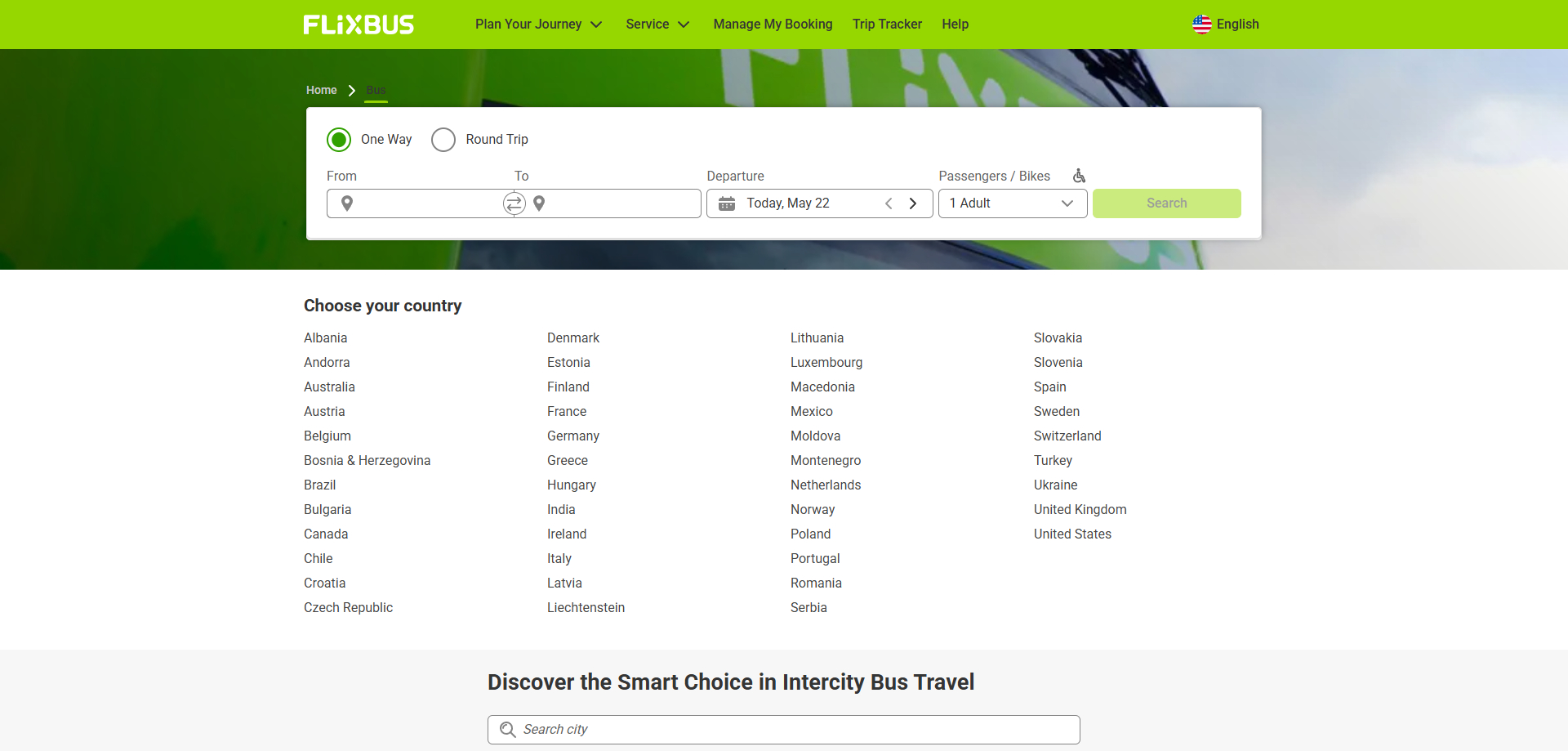Screen dimensions: 1568x751
Task: Choose Ireland country link
Action: (567, 534)
